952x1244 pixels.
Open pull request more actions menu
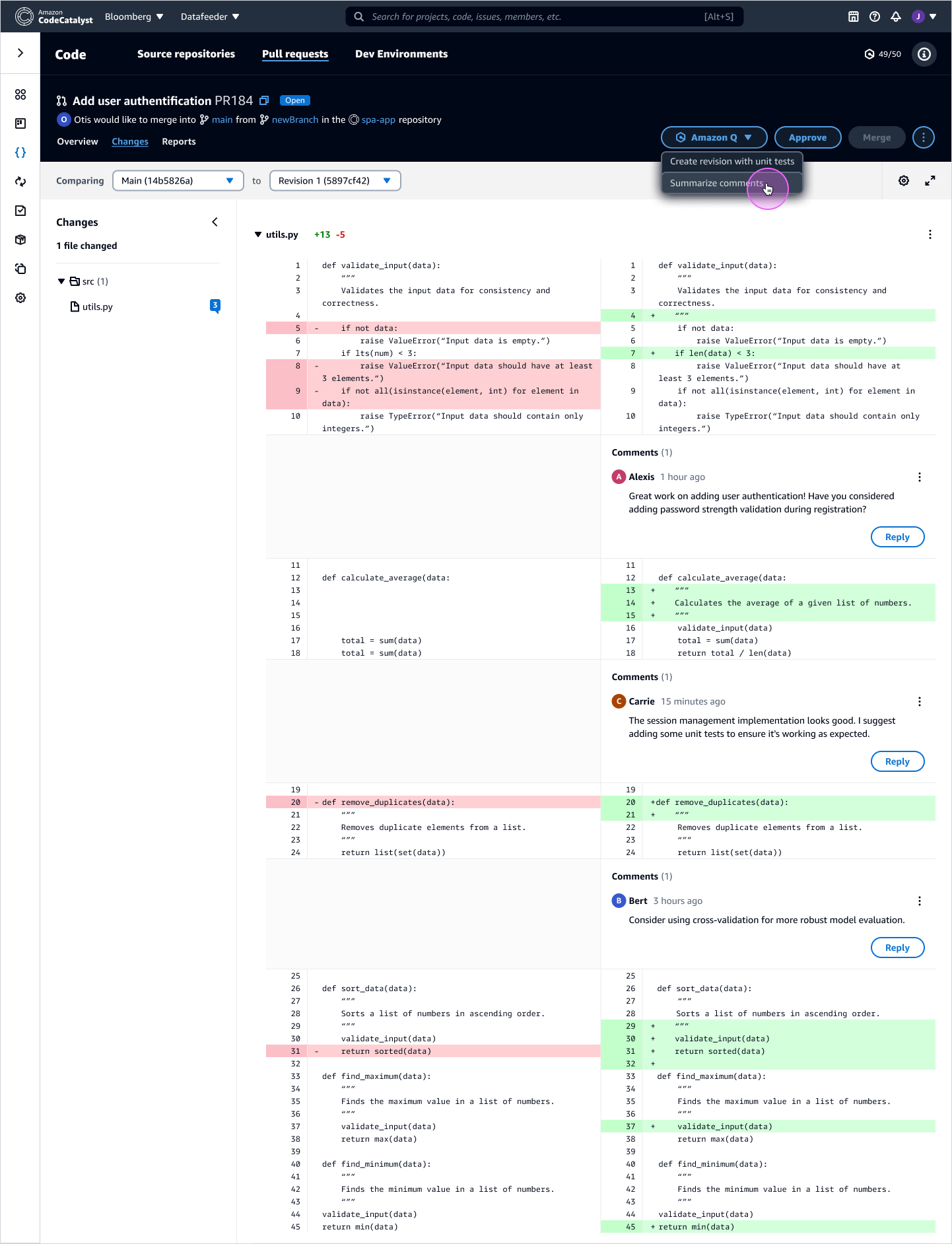tap(924, 137)
